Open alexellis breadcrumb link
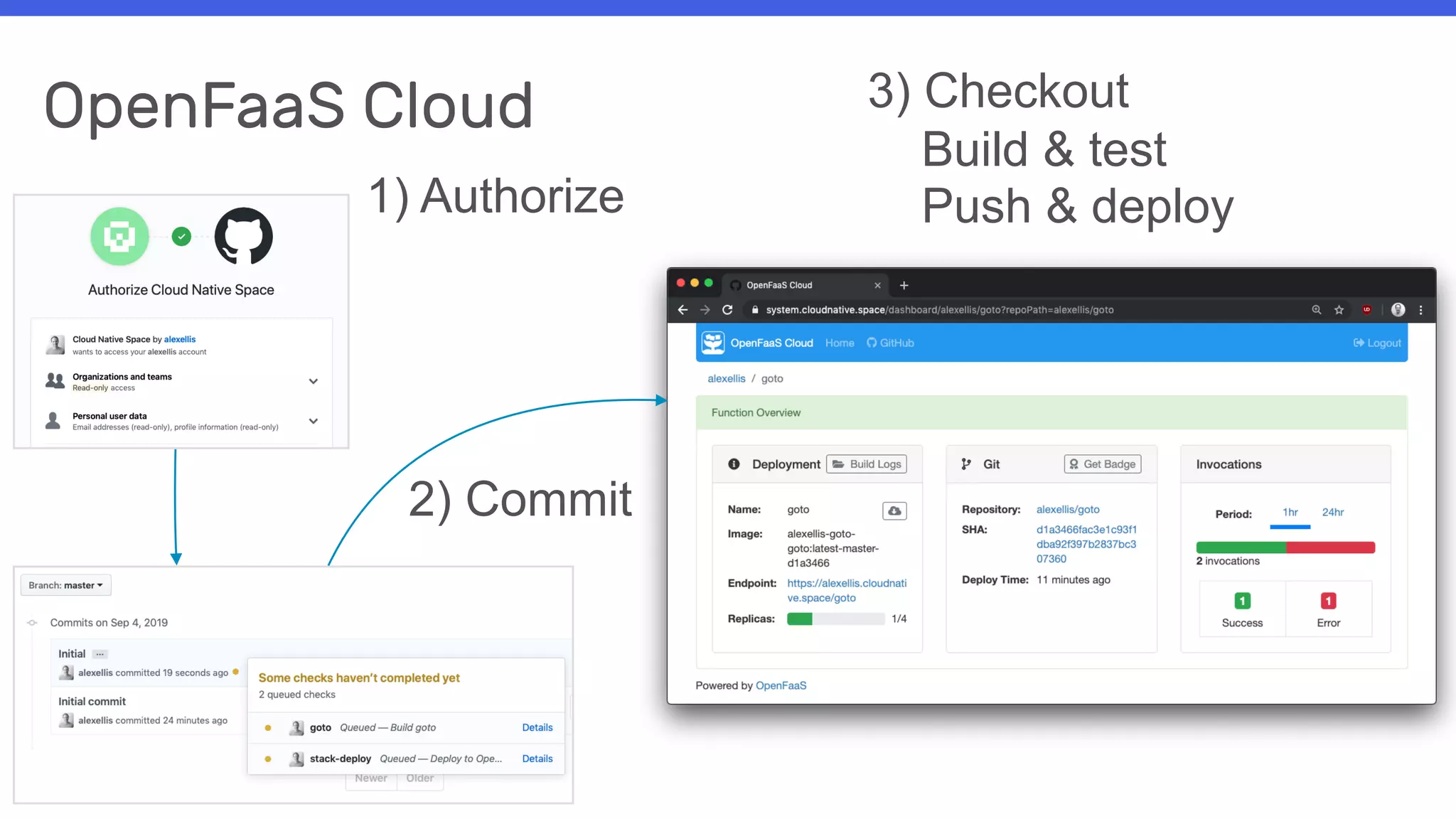Image resolution: width=1456 pixels, height=819 pixels. point(727,379)
